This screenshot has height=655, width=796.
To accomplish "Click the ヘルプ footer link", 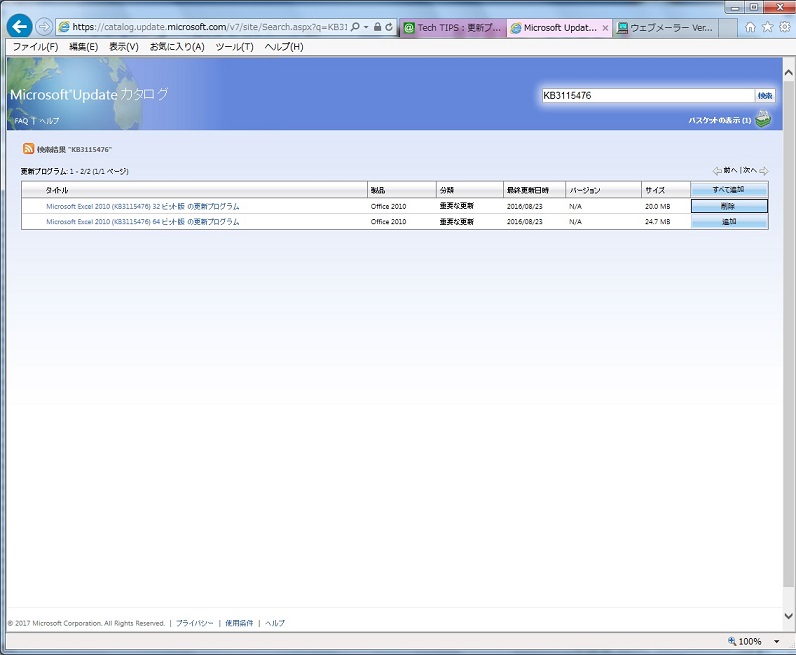I will [x=275, y=623].
